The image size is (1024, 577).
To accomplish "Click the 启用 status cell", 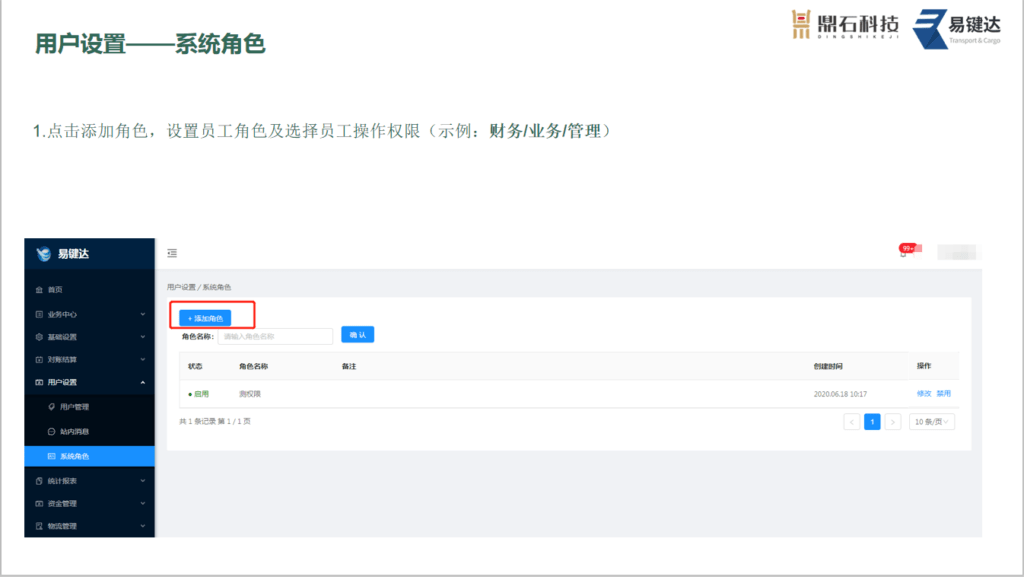I will pos(199,394).
